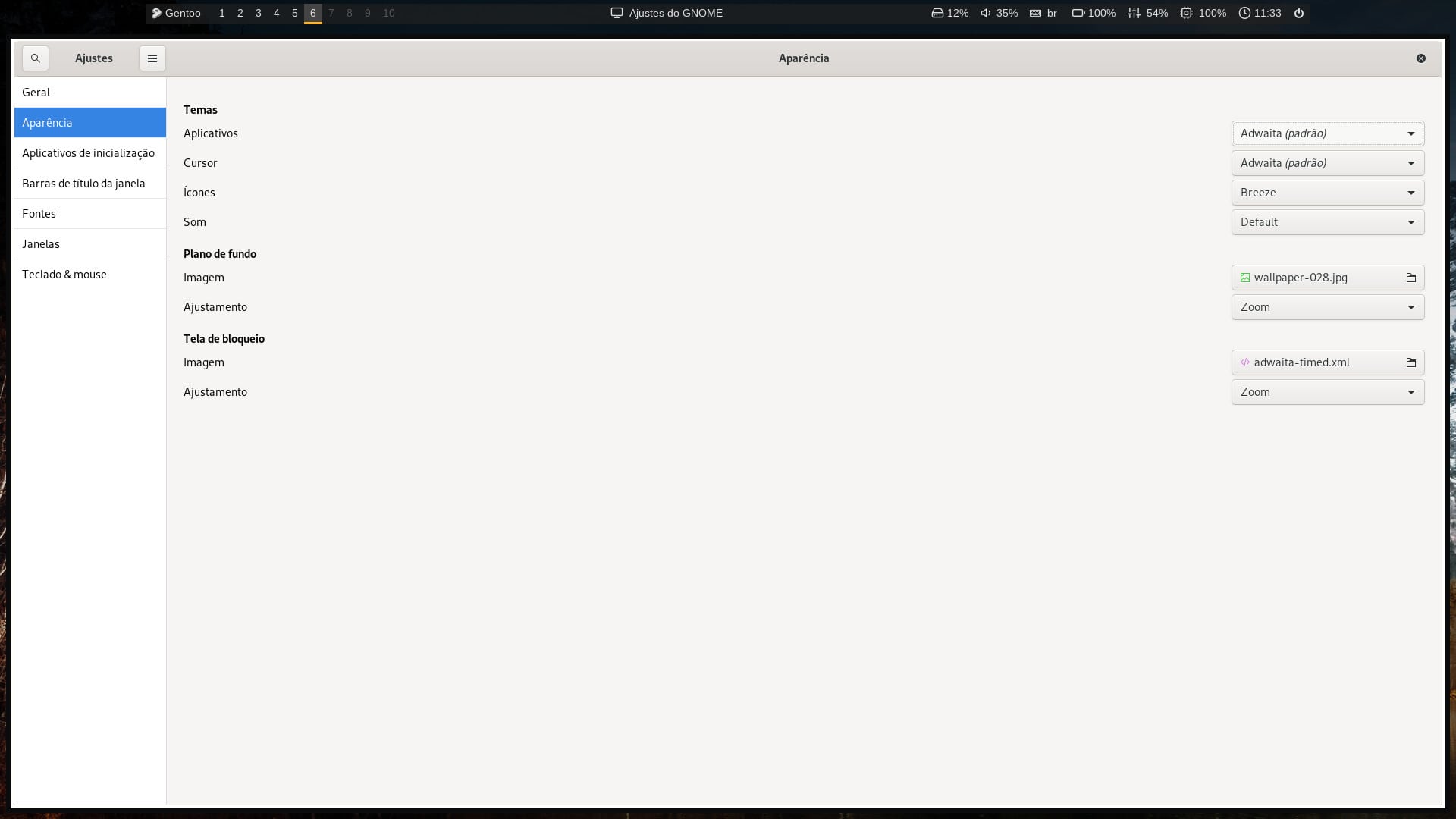The image size is (1456, 819).
Task: Select Aparência in the left sidebar
Action: (89, 122)
